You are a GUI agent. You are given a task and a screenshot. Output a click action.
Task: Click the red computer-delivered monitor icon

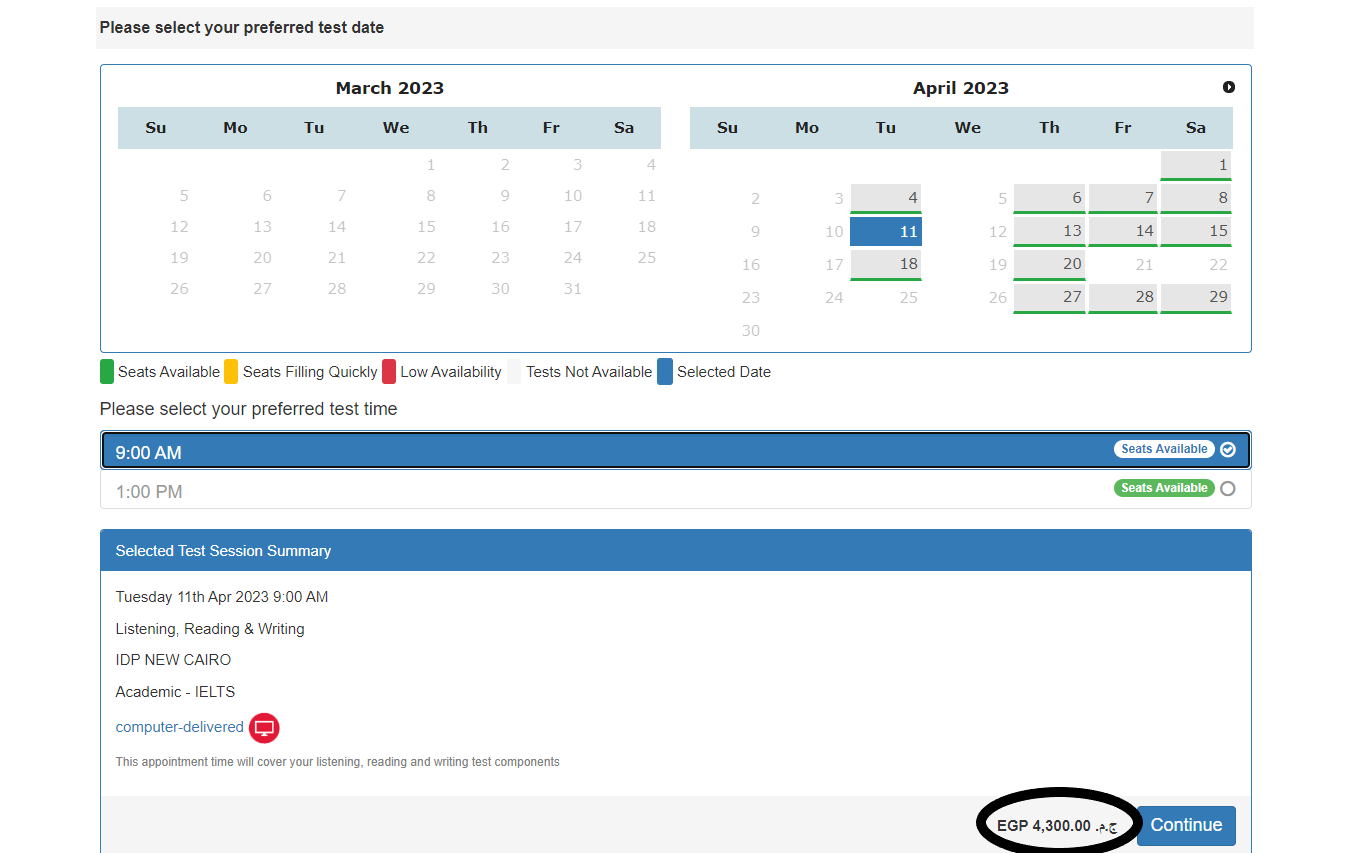tap(264, 727)
